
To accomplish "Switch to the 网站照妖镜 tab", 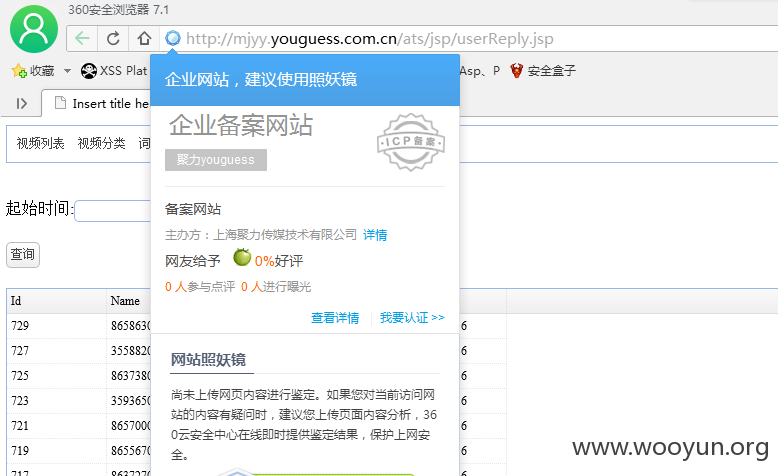I will point(208,360).
